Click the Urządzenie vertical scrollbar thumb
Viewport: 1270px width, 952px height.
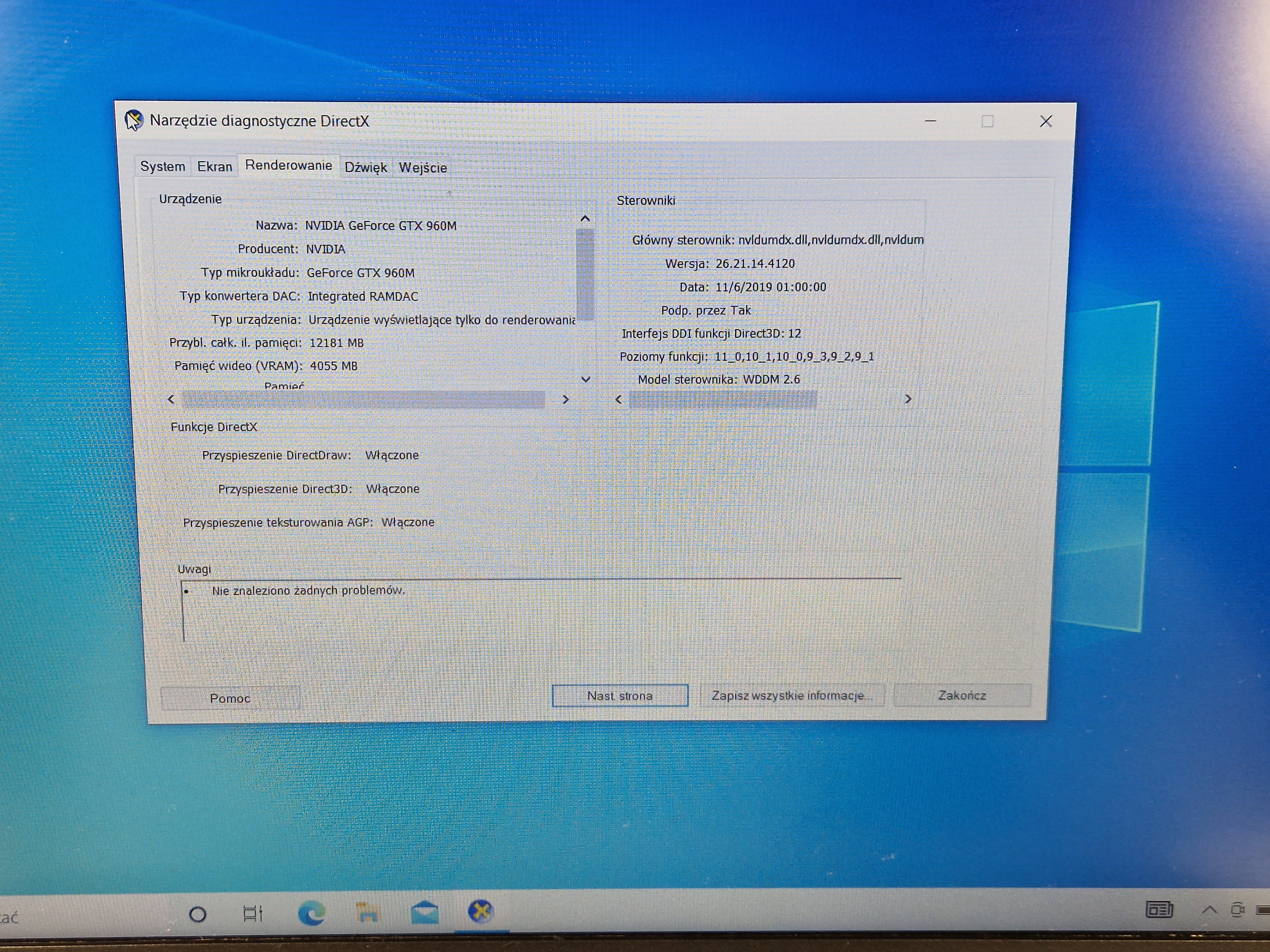point(585,274)
